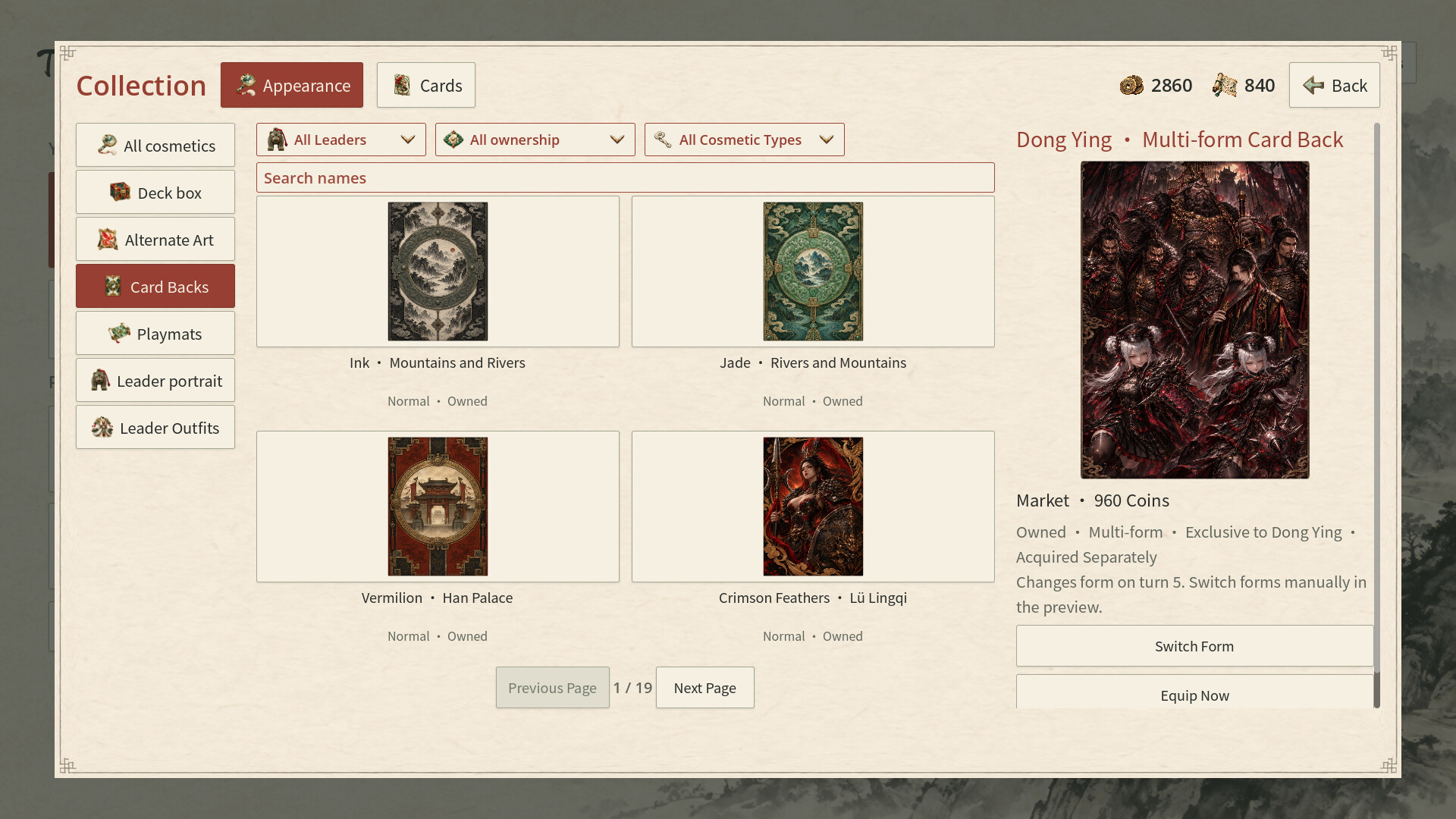Click the page indicator 1 / 19
This screenshot has height=819, width=1456.
(x=632, y=688)
